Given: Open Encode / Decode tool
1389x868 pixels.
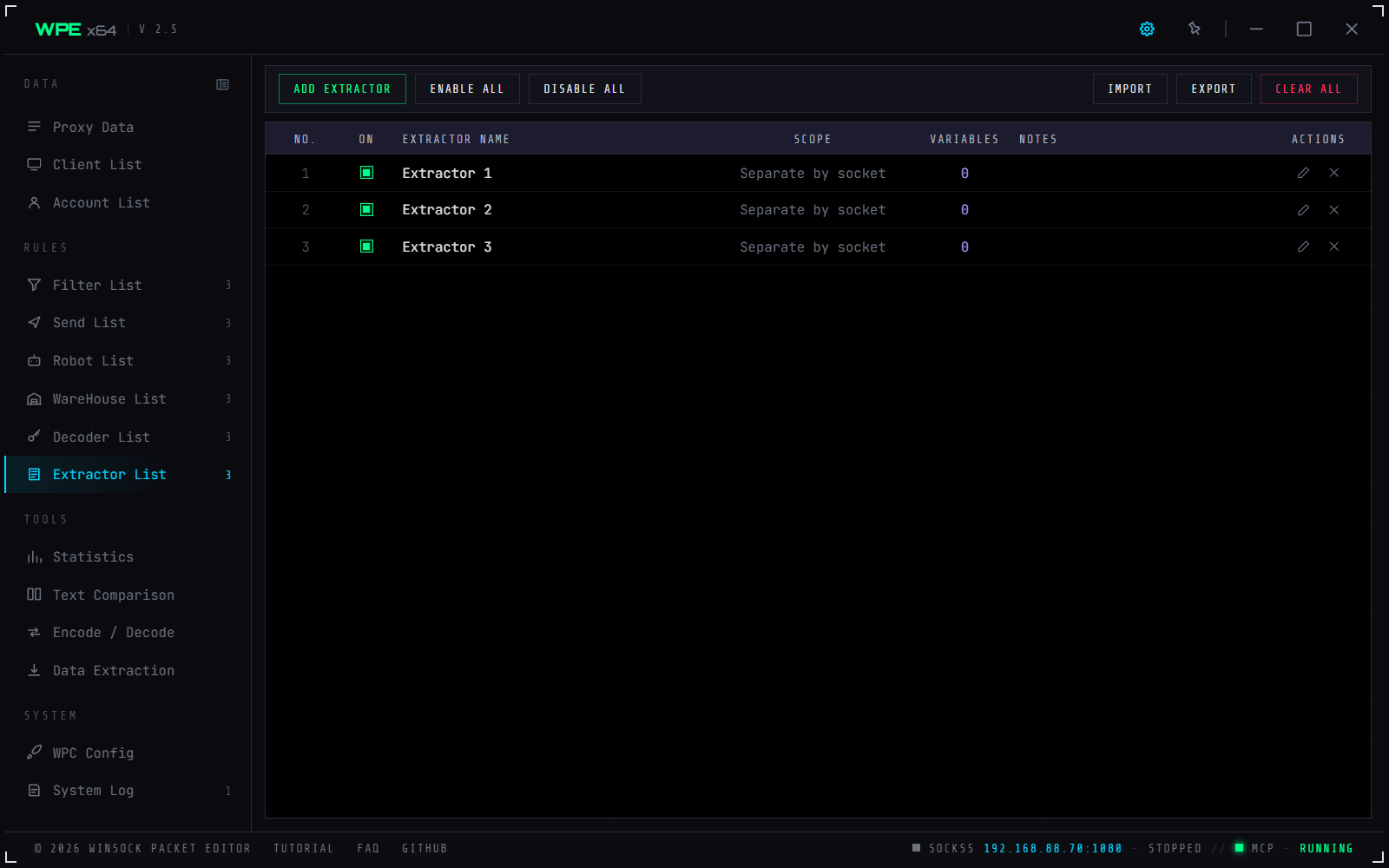Looking at the screenshot, I should [x=128, y=633].
